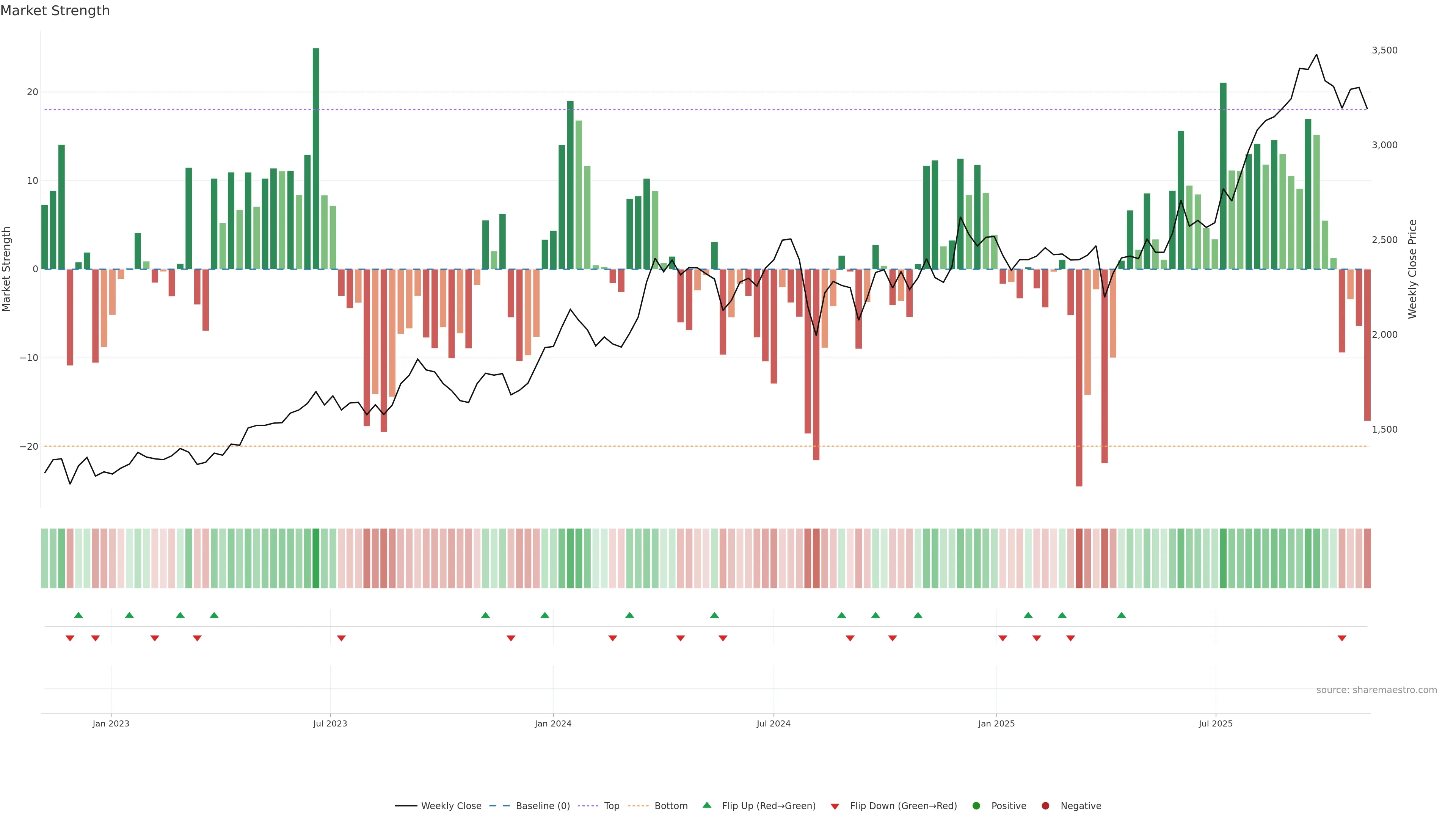Click the 3,500 price axis tick label
Image resolution: width=1456 pixels, height=819 pixels.
(x=1384, y=50)
